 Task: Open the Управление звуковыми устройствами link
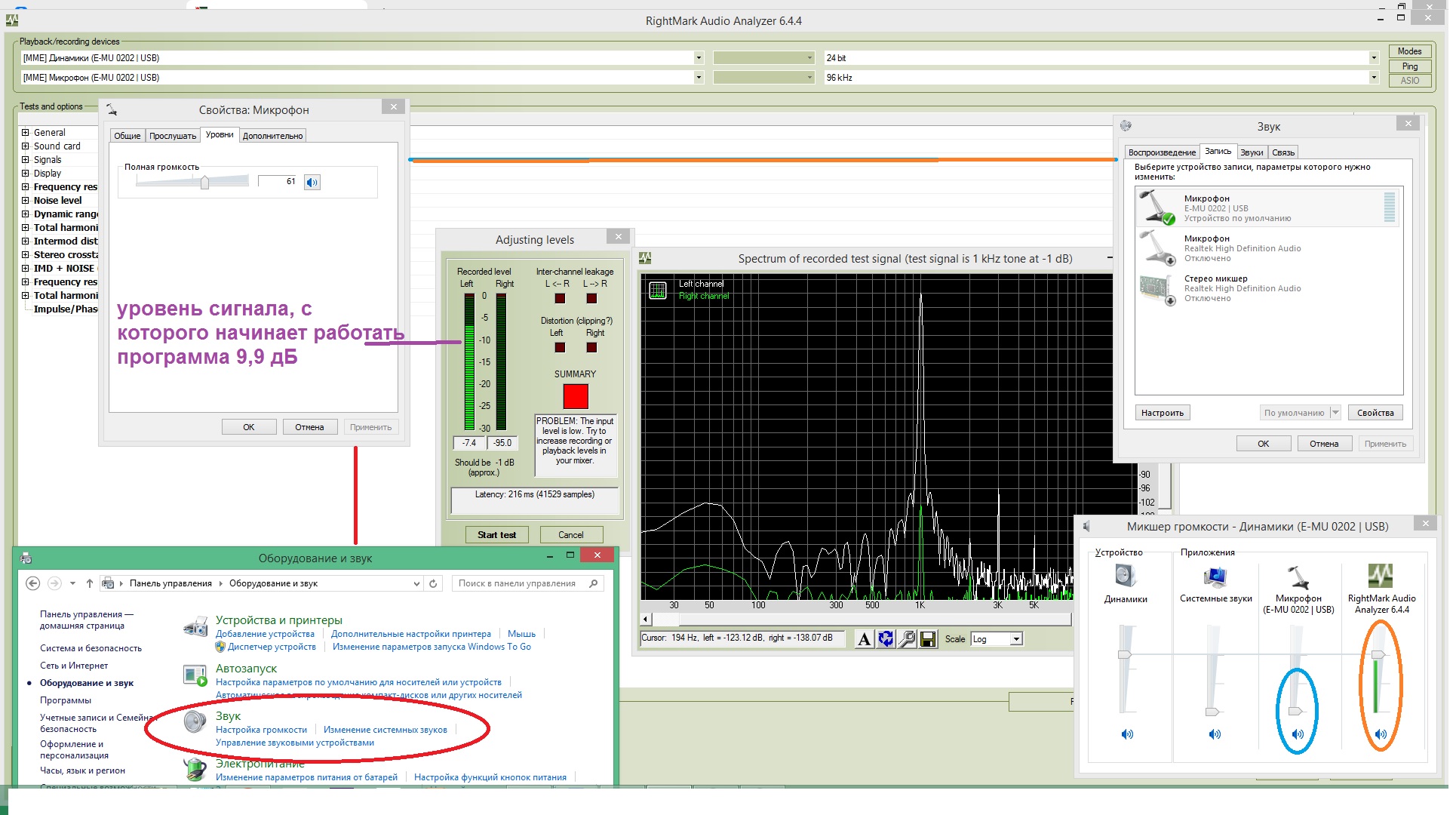tap(294, 743)
